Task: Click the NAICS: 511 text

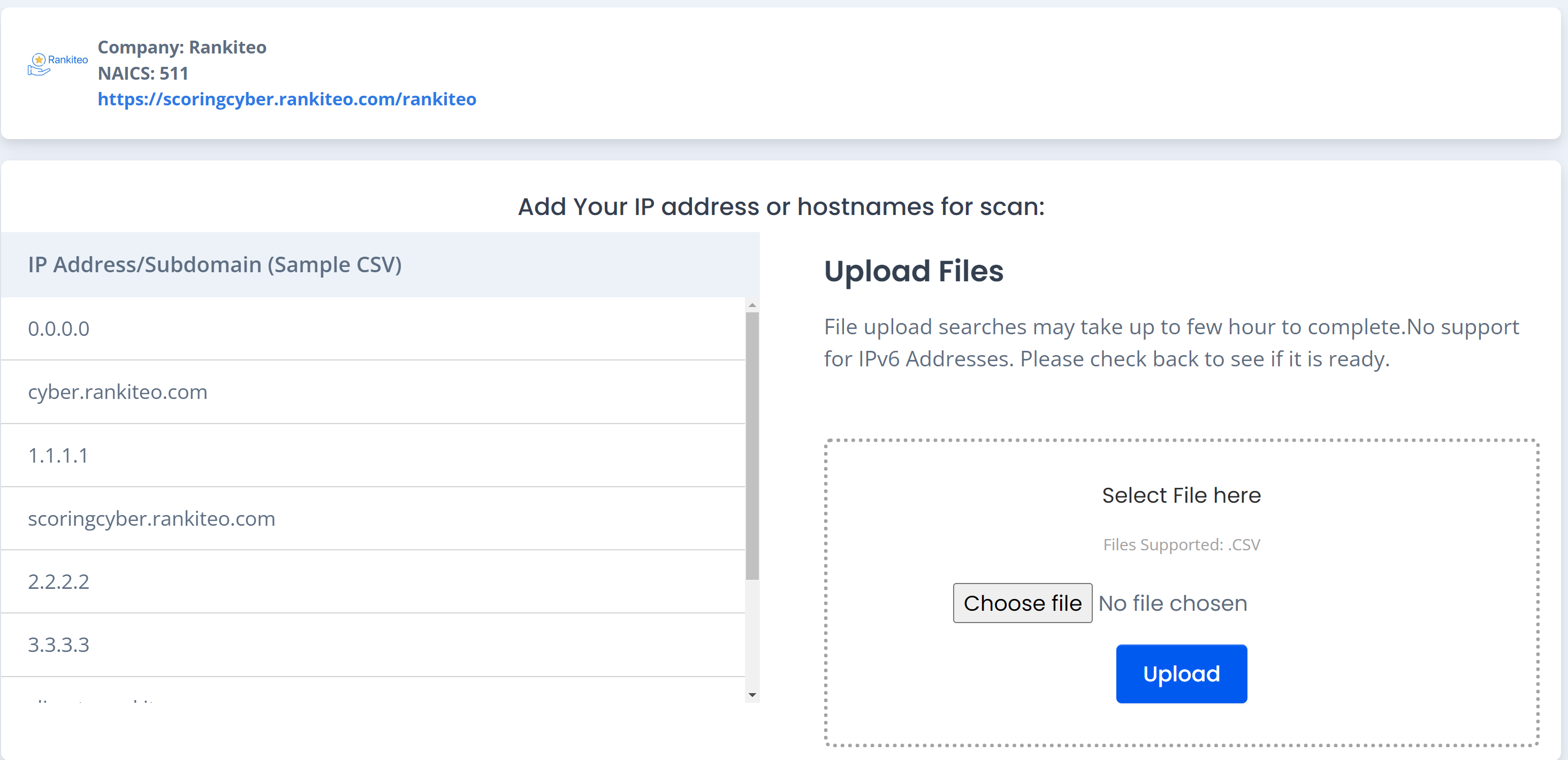Action: click(x=143, y=73)
